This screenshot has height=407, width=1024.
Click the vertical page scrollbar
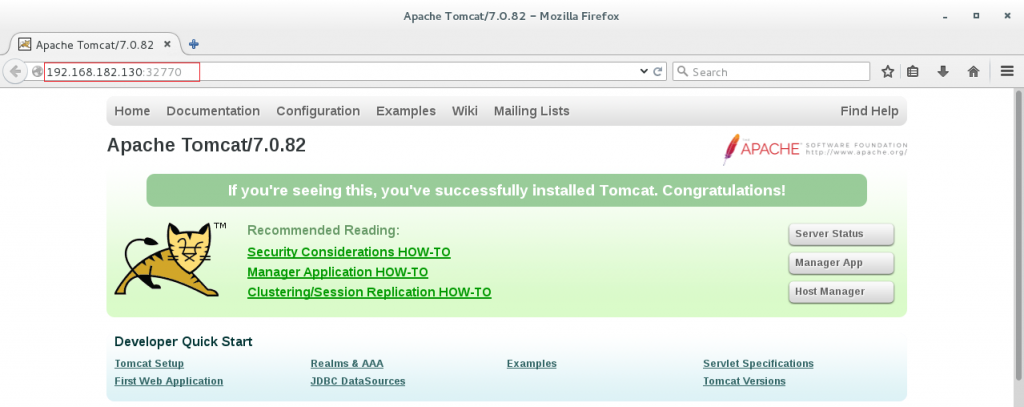click(1017, 235)
